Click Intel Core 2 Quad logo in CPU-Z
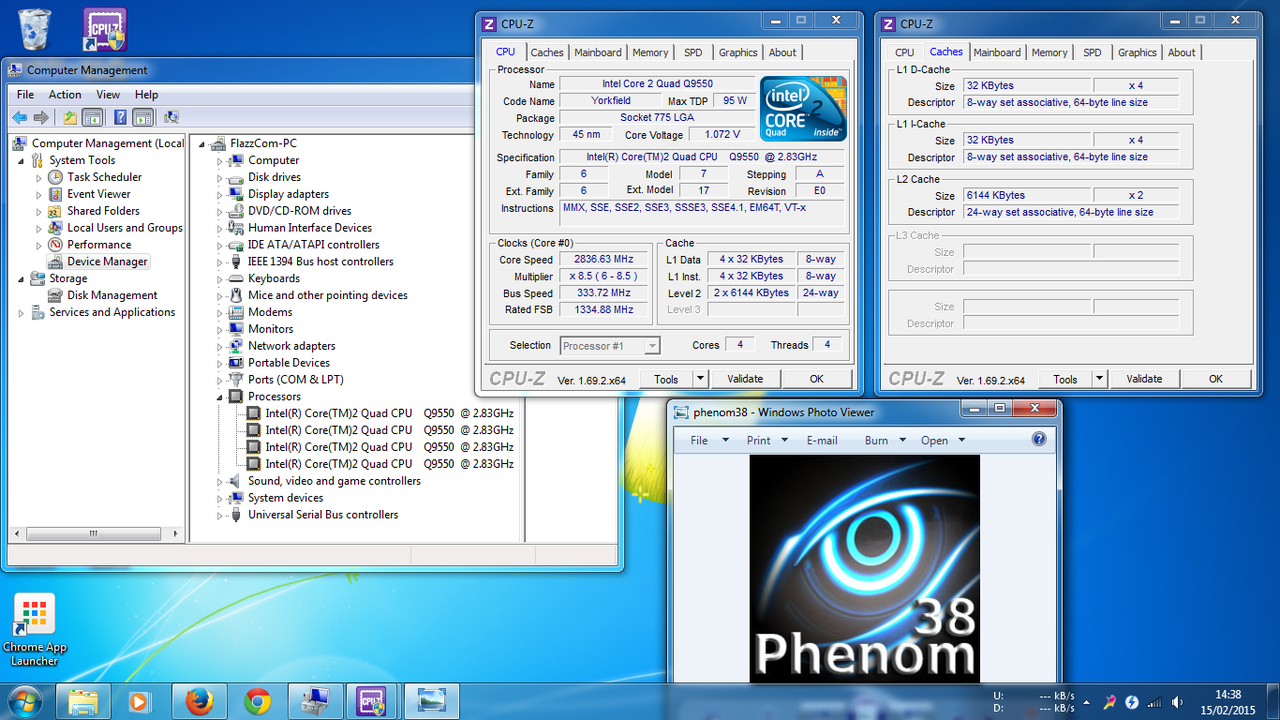Screen dimensions: 1280x720 click(803, 108)
